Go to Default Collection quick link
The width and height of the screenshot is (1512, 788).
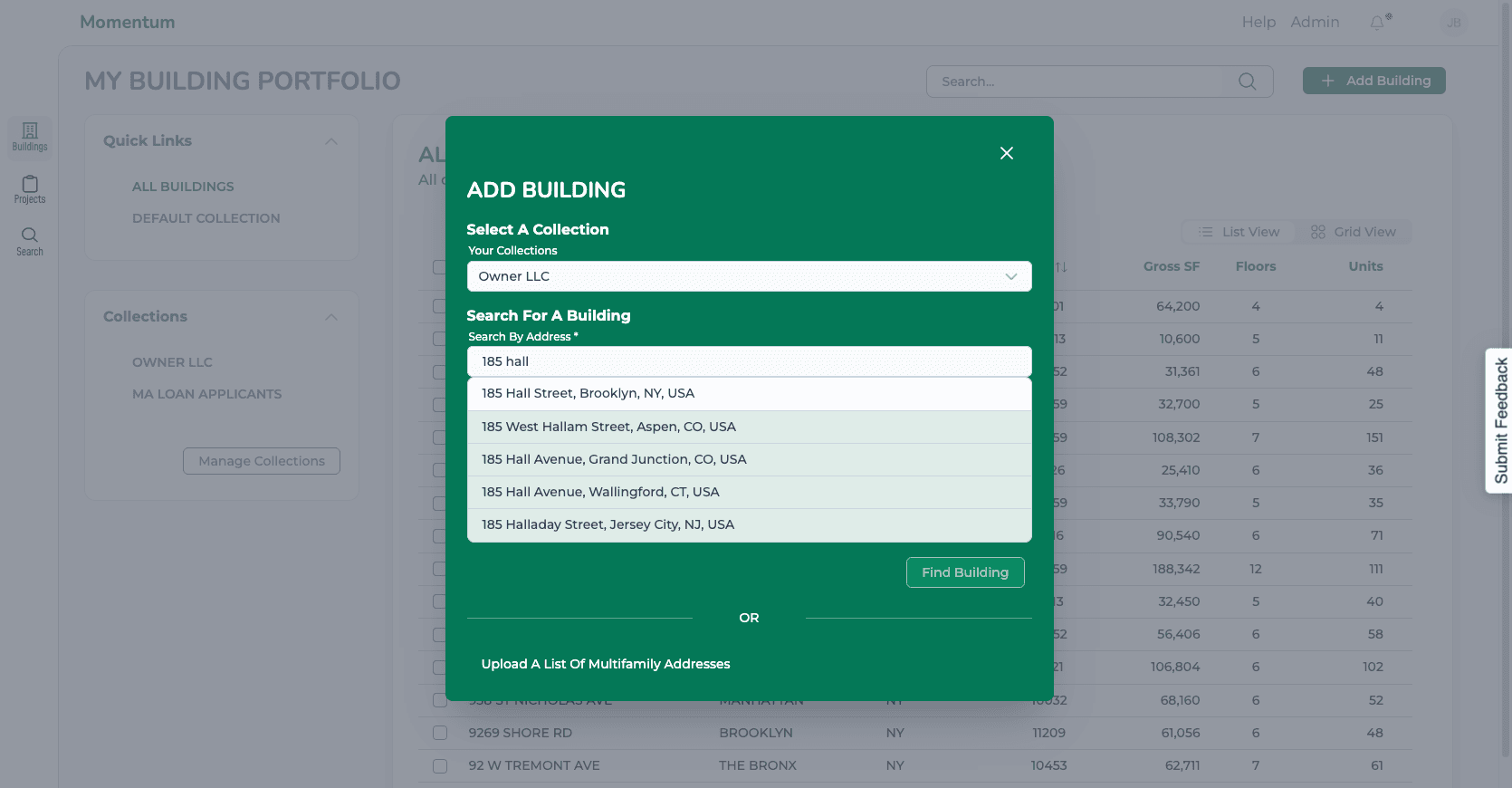pos(206,218)
